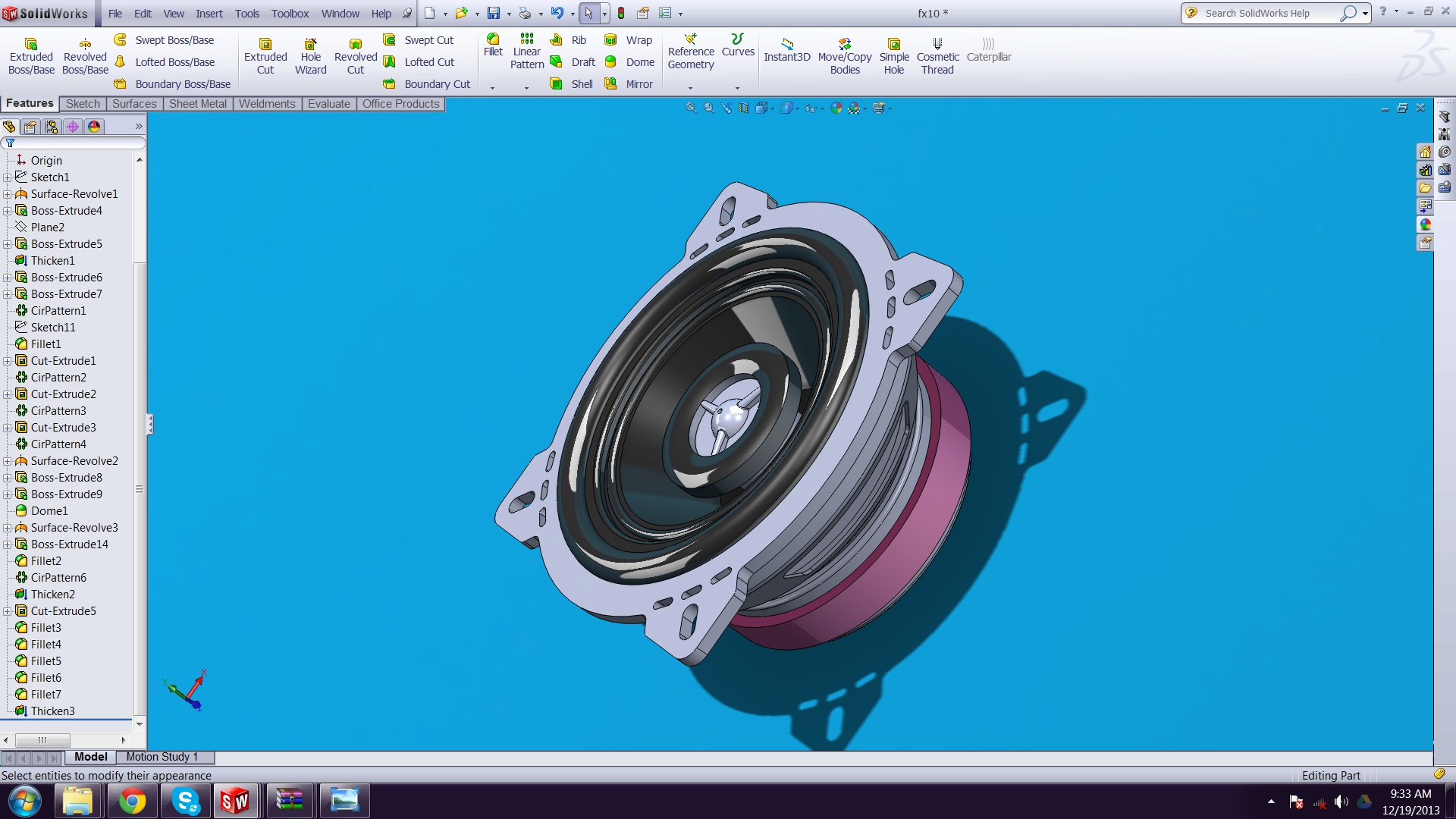Open Skype from the taskbar

(186, 801)
